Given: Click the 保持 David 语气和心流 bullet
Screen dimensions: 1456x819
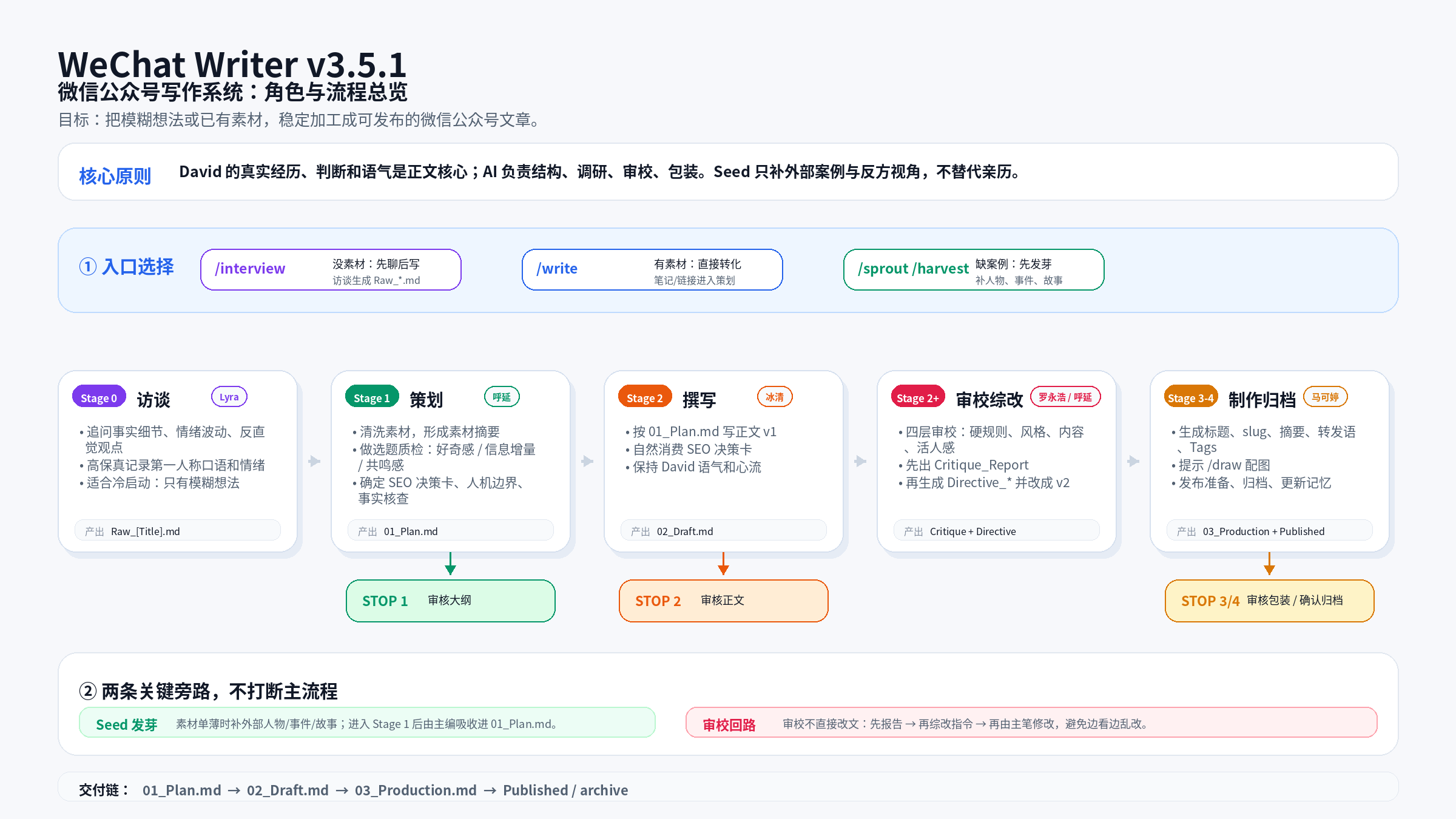Looking at the screenshot, I should [693, 467].
